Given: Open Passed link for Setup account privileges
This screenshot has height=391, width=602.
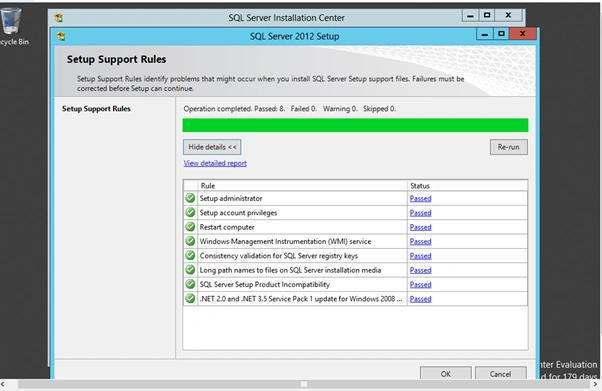Looking at the screenshot, I should pyautogui.click(x=420, y=213).
